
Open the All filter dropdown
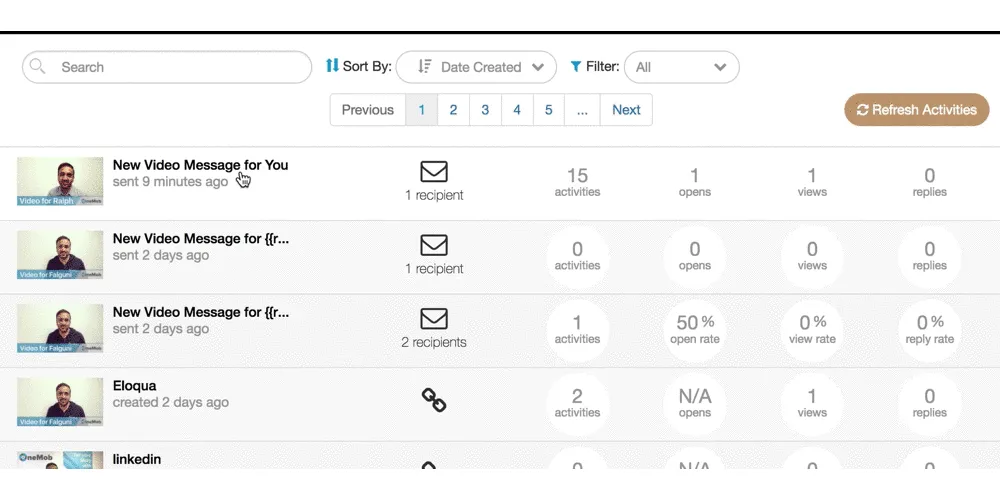pos(682,67)
